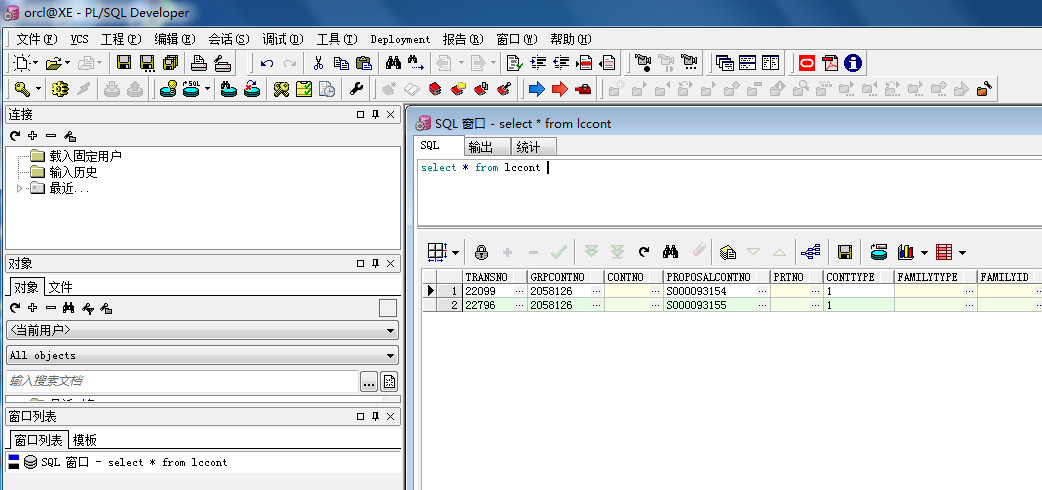Click the blue Info about icon
Viewport: 1042px width, 490px height.
(x=853, y=63)
